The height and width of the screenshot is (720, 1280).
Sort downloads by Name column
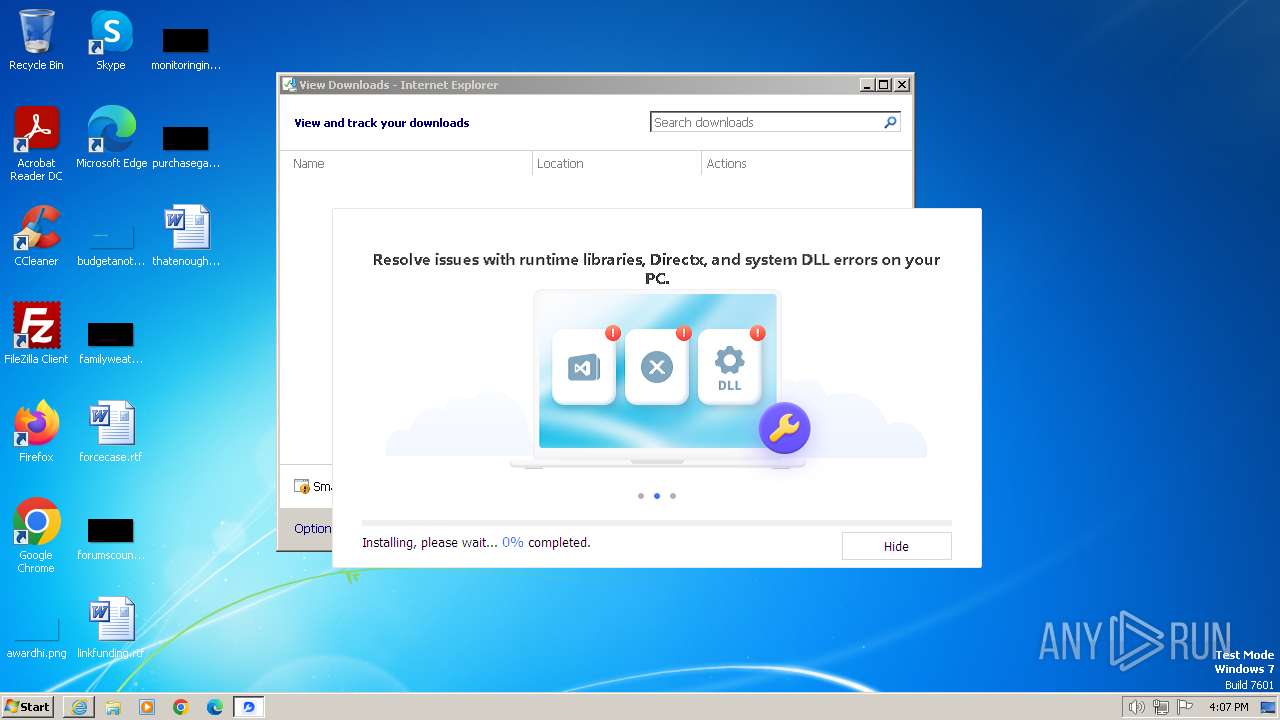coord(309,163)
